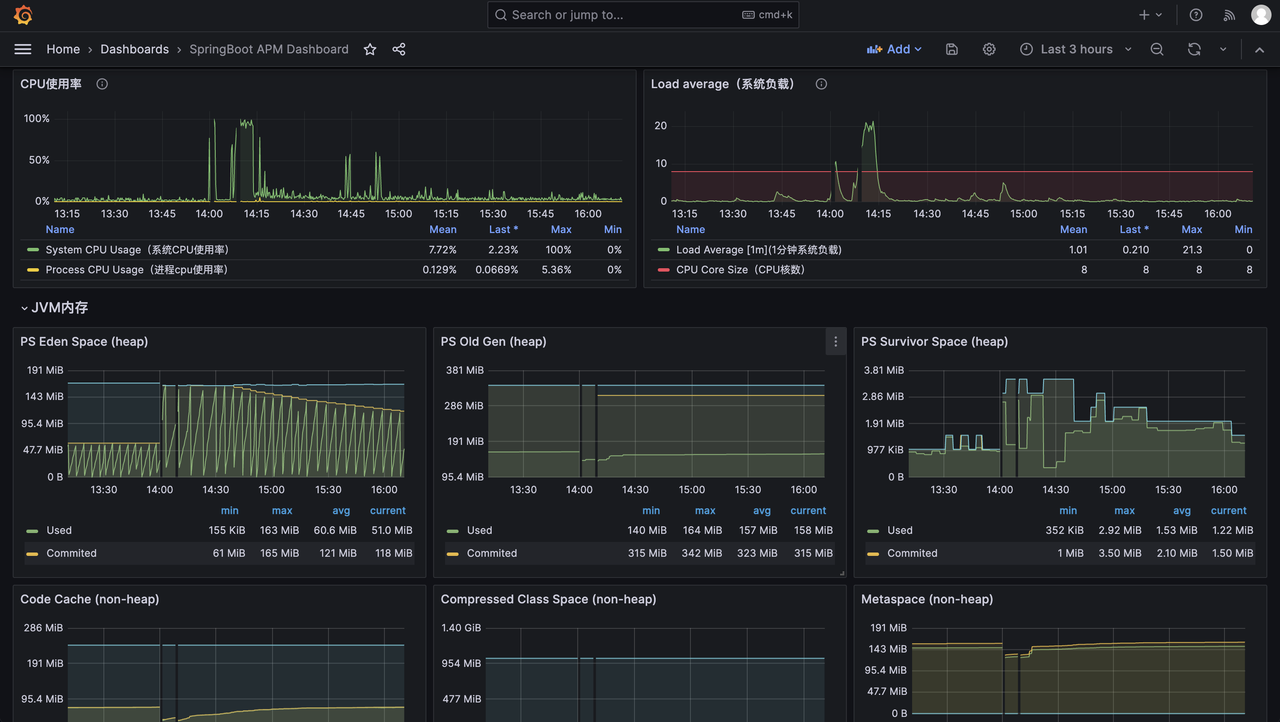Click the Grafana logo icon

(23, 15)
